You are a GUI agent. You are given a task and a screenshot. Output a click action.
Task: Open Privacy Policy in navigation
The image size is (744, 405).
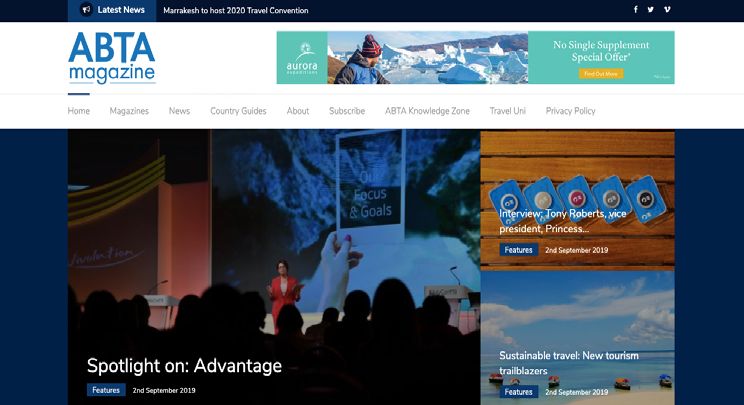570,111
